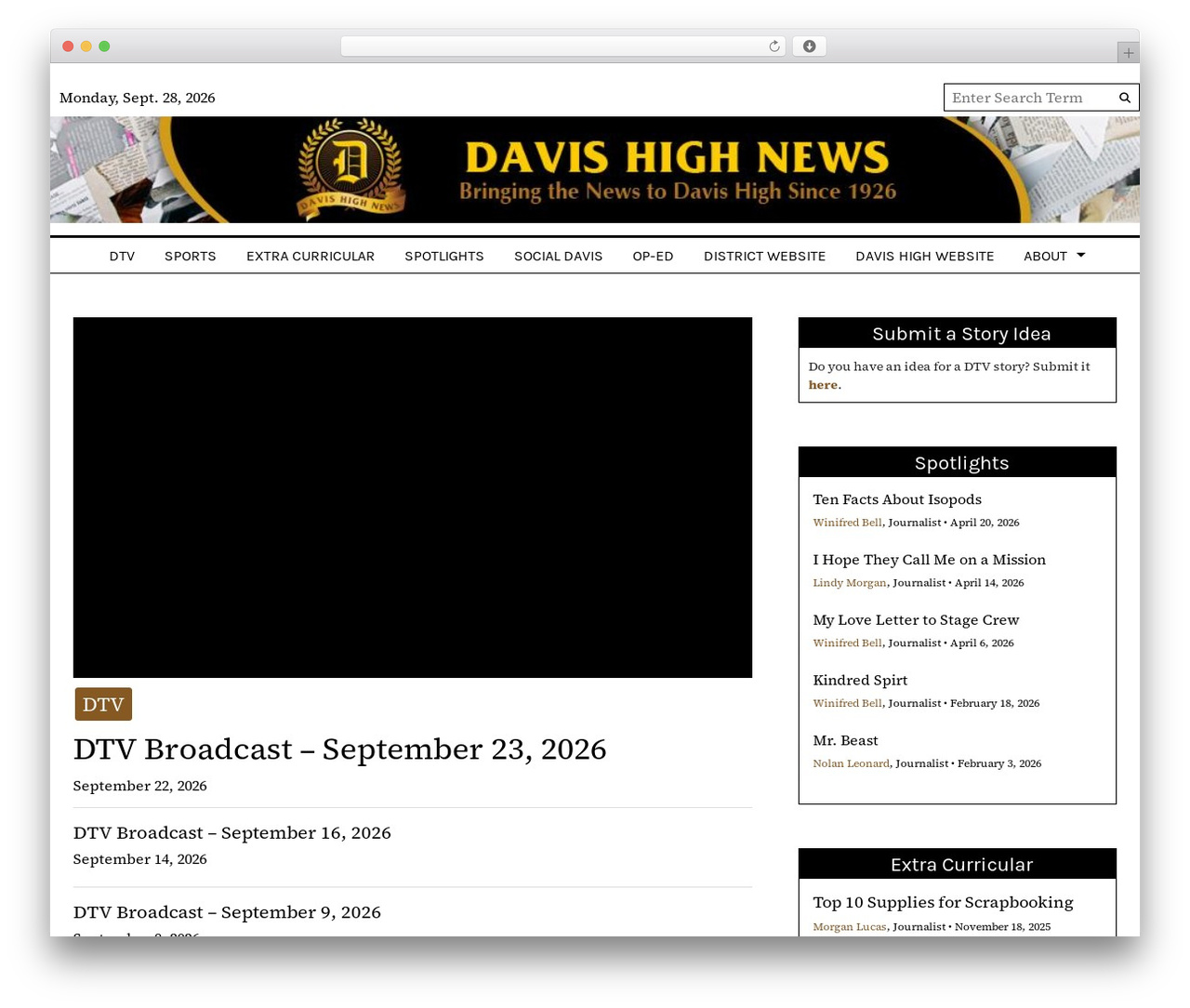Click the brown DTV category badge
Screen dimensions: 1190x1008
pos(103,704)
